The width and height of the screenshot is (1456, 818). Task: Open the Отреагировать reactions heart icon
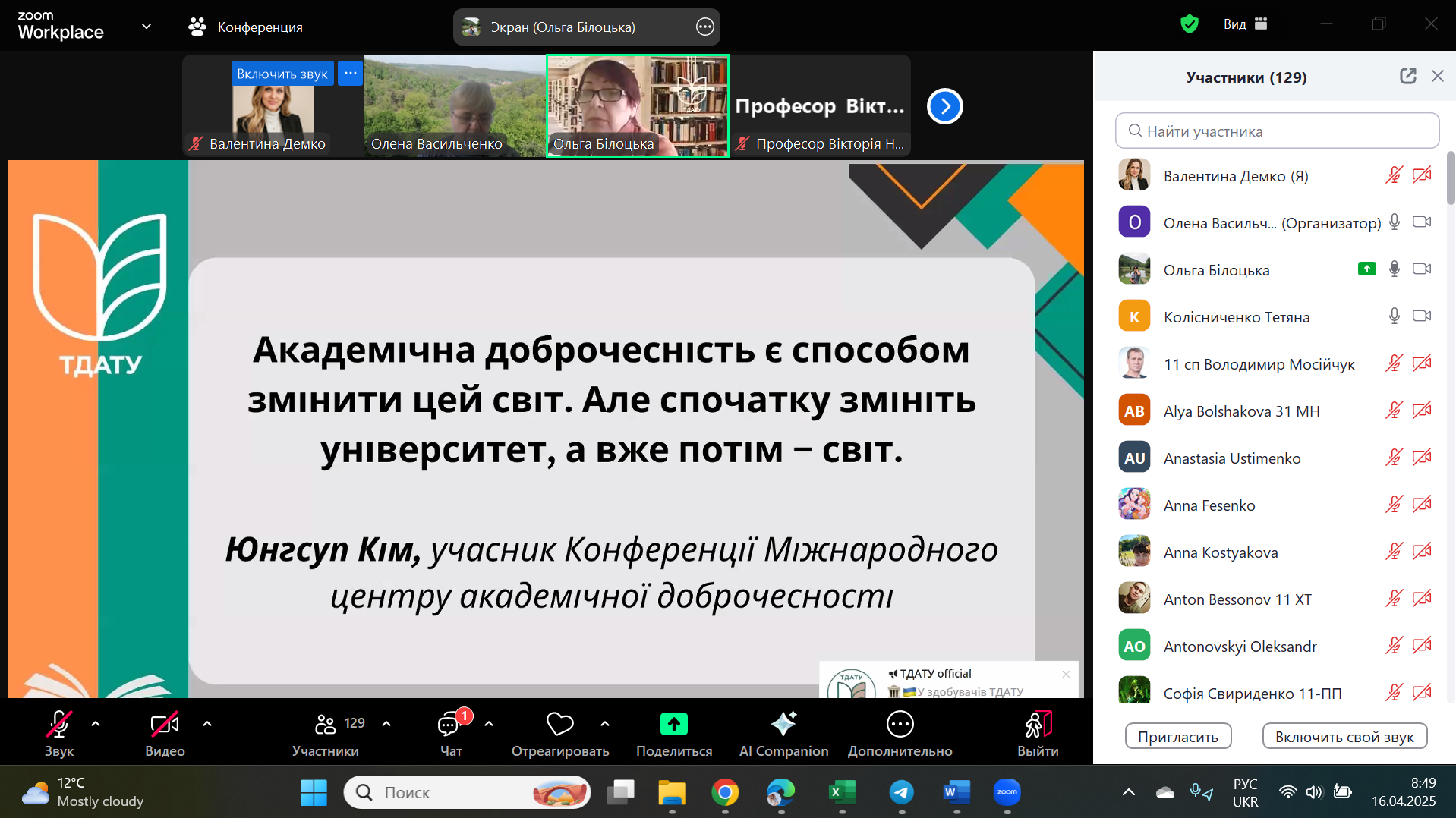(x=560, y=725)
